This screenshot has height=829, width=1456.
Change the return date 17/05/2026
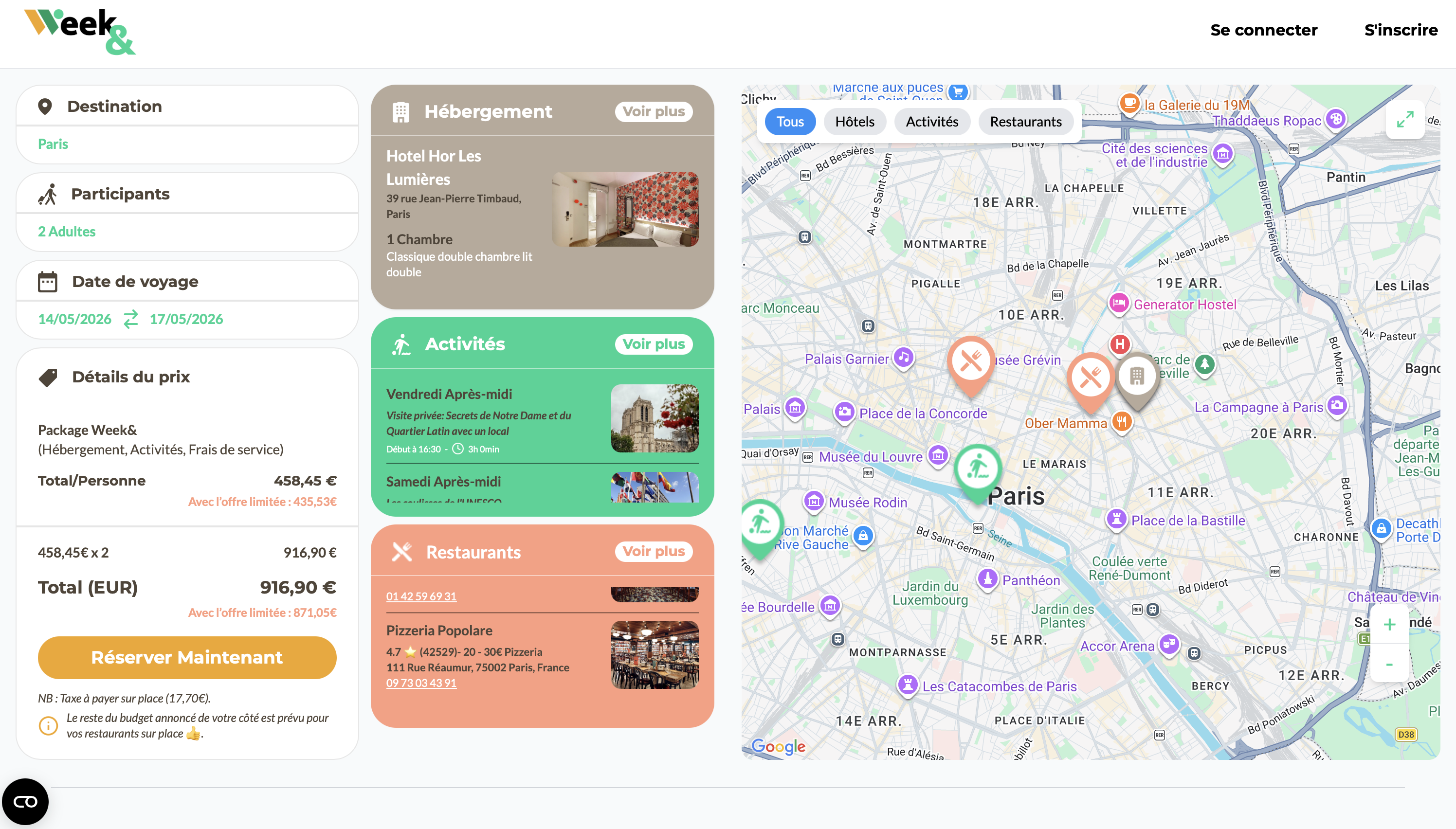coord(186,319)
